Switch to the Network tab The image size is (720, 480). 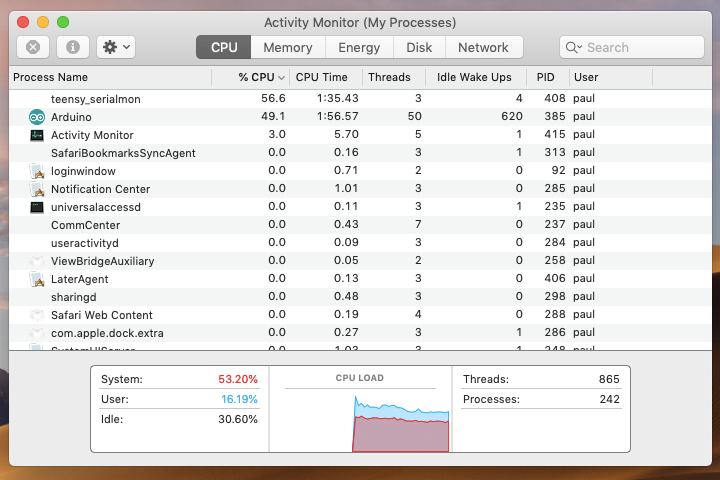[484, 47]
